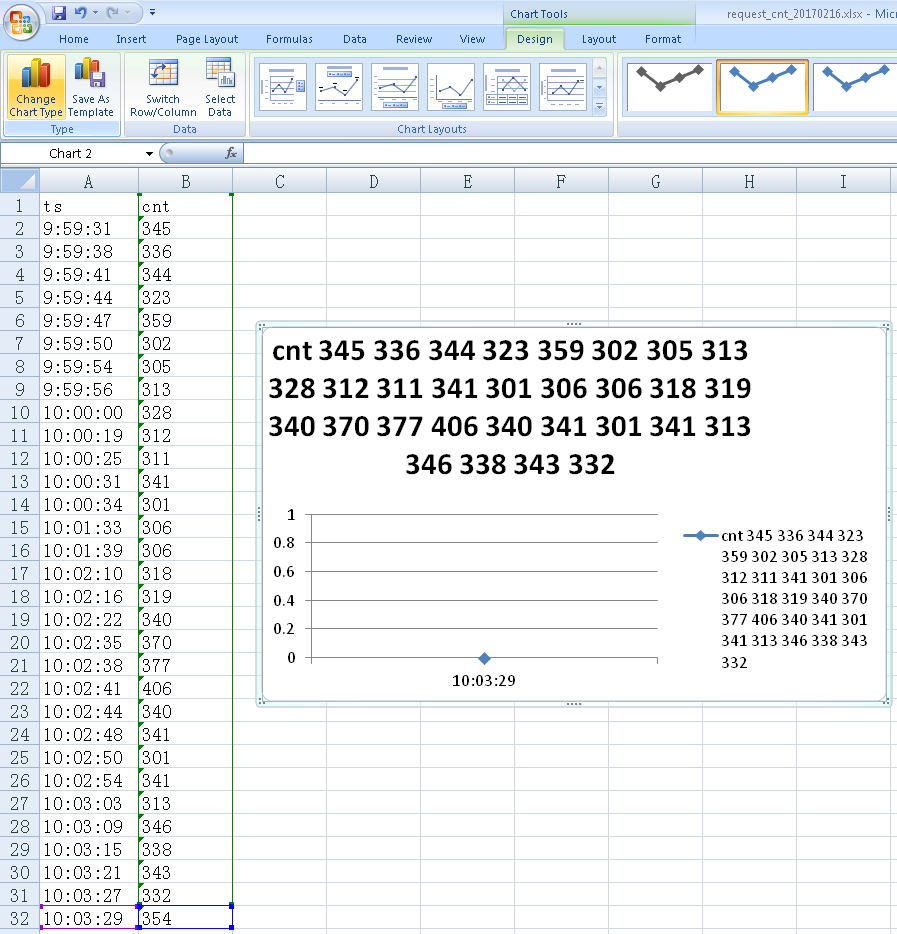Expand the Chart Layouts gallery

click(600, 107)
